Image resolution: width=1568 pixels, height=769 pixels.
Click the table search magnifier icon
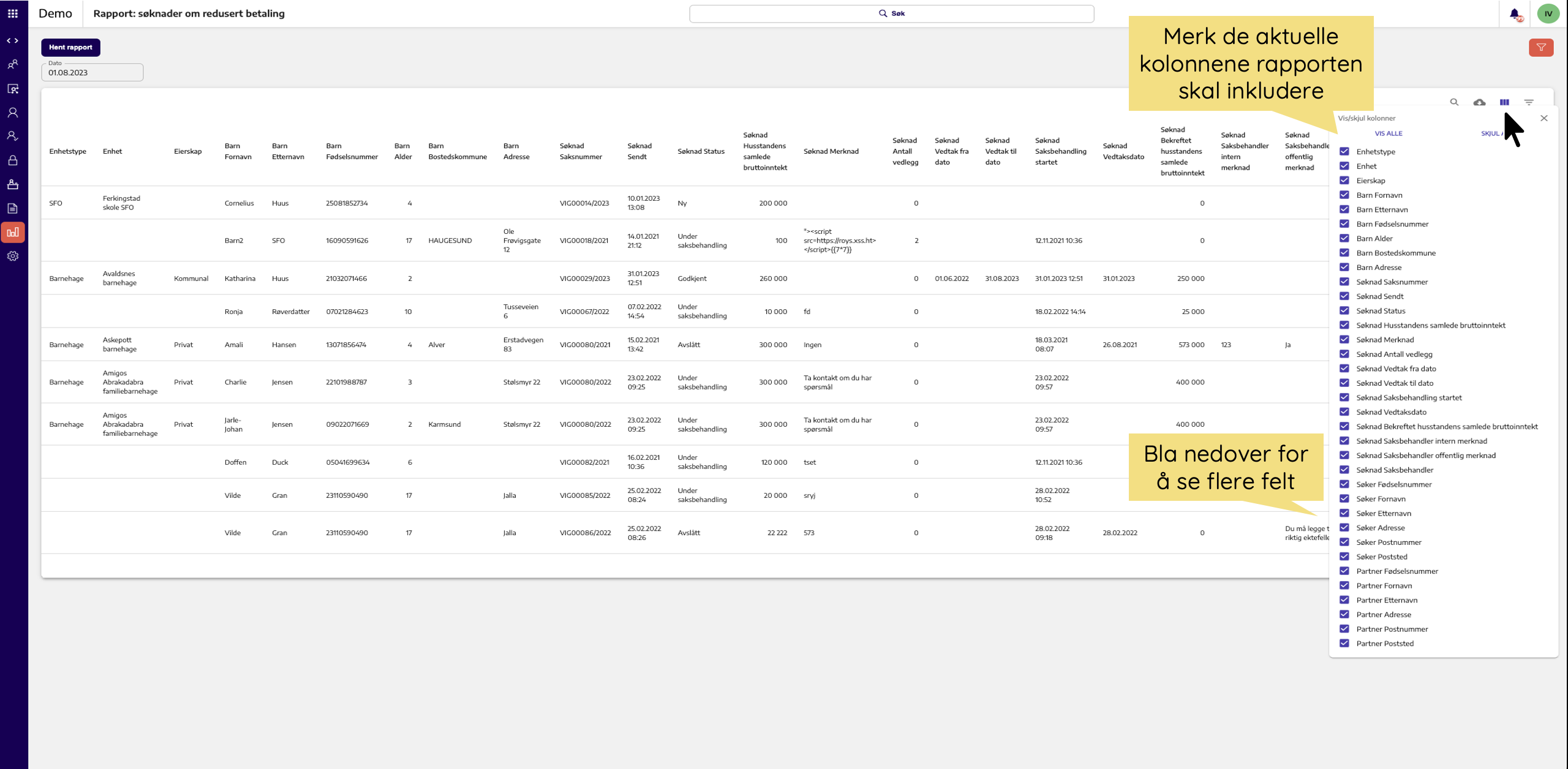1454,102
